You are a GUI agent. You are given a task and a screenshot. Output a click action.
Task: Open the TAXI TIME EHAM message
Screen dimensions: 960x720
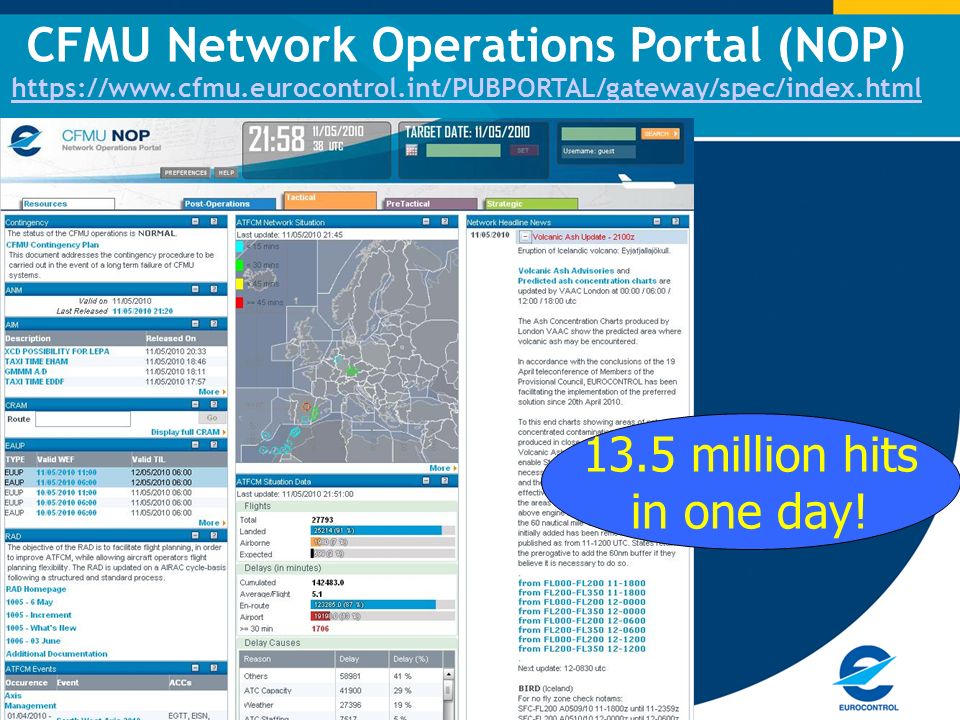click(x=36, y=361)
